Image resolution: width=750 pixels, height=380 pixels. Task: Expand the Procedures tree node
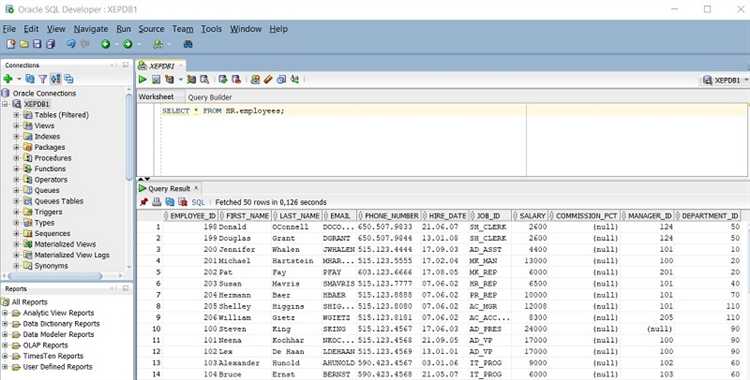coord(16,158)
